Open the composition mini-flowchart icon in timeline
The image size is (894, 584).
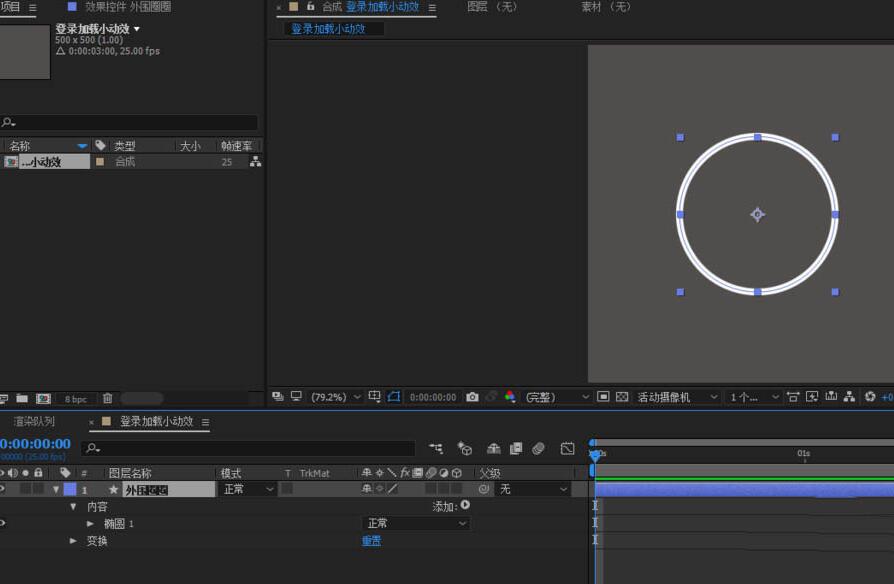pyautogui.click(x=436, y=448)
